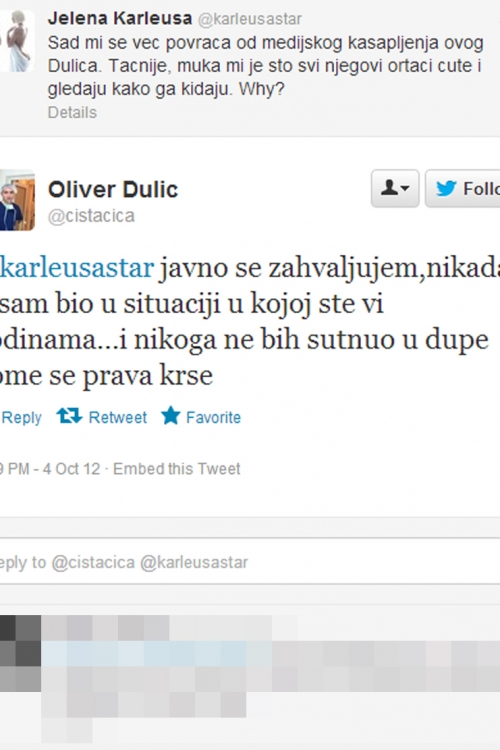Click the Favorite star icon

tap(170, 416)
